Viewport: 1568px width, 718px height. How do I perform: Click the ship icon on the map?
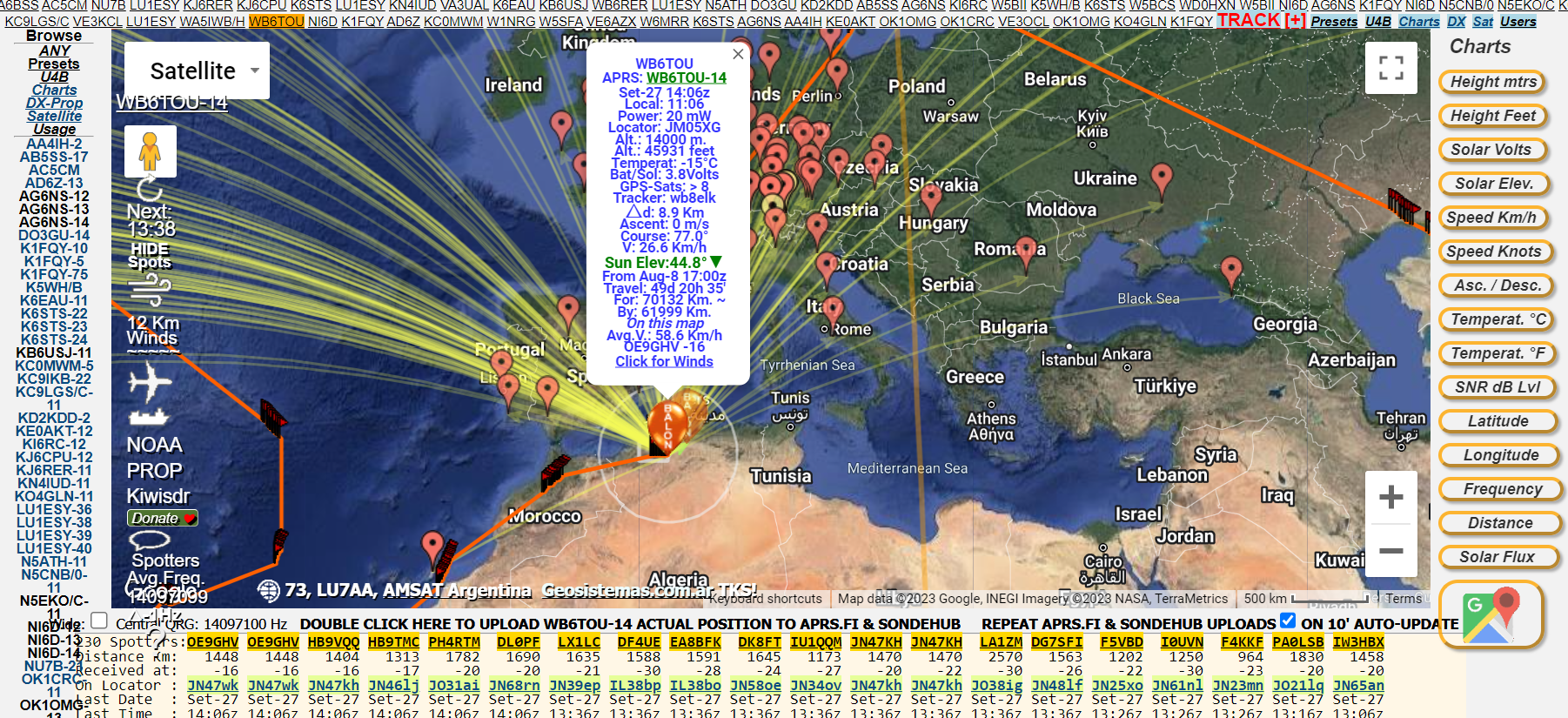pos(149,418)
